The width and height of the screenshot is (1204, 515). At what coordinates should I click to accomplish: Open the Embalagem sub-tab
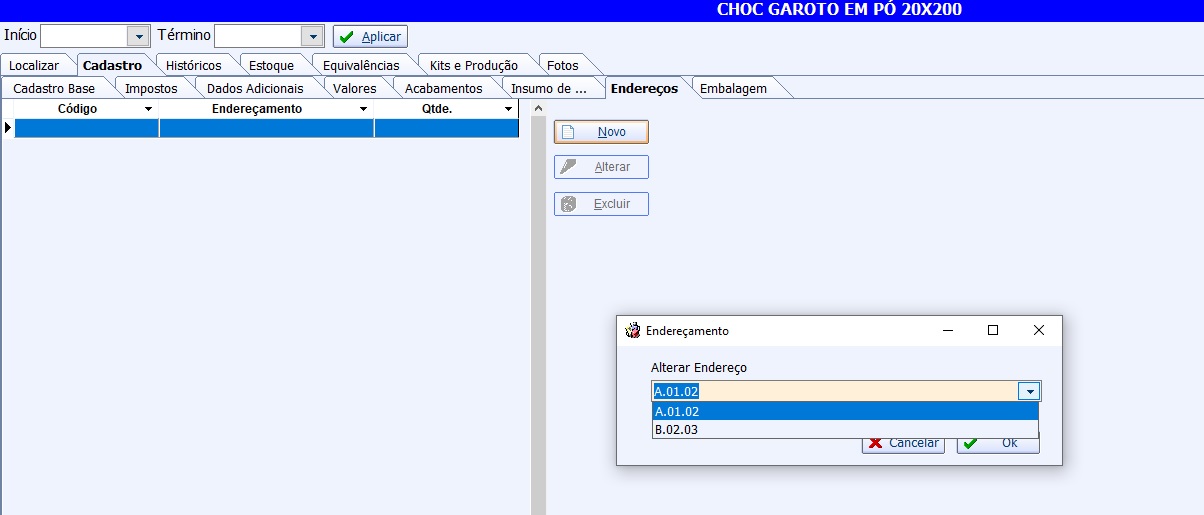tap(733, 88)
